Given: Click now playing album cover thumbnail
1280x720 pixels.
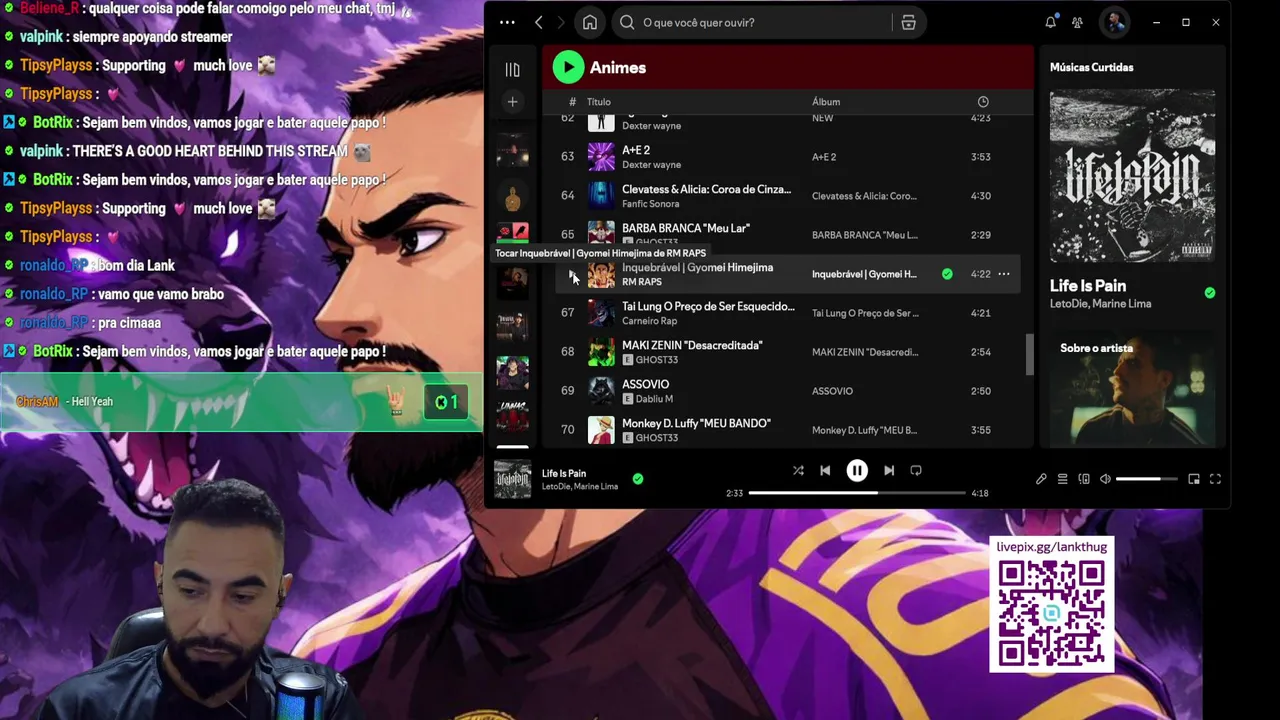Looking at the screenshot, I should [x=513, y=480].
